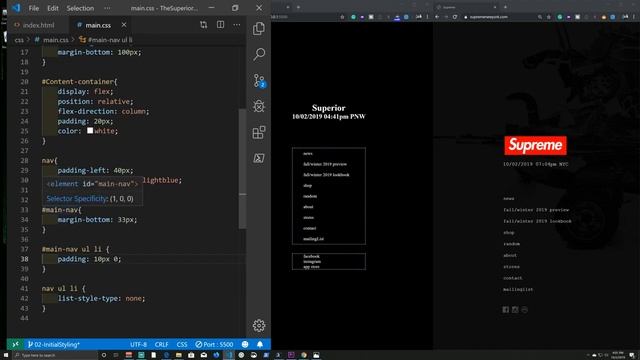The width and height of the screenshot is (640, 360).
Task: Click the Facebook icon on Supreme page
Action: pos(506,309)
